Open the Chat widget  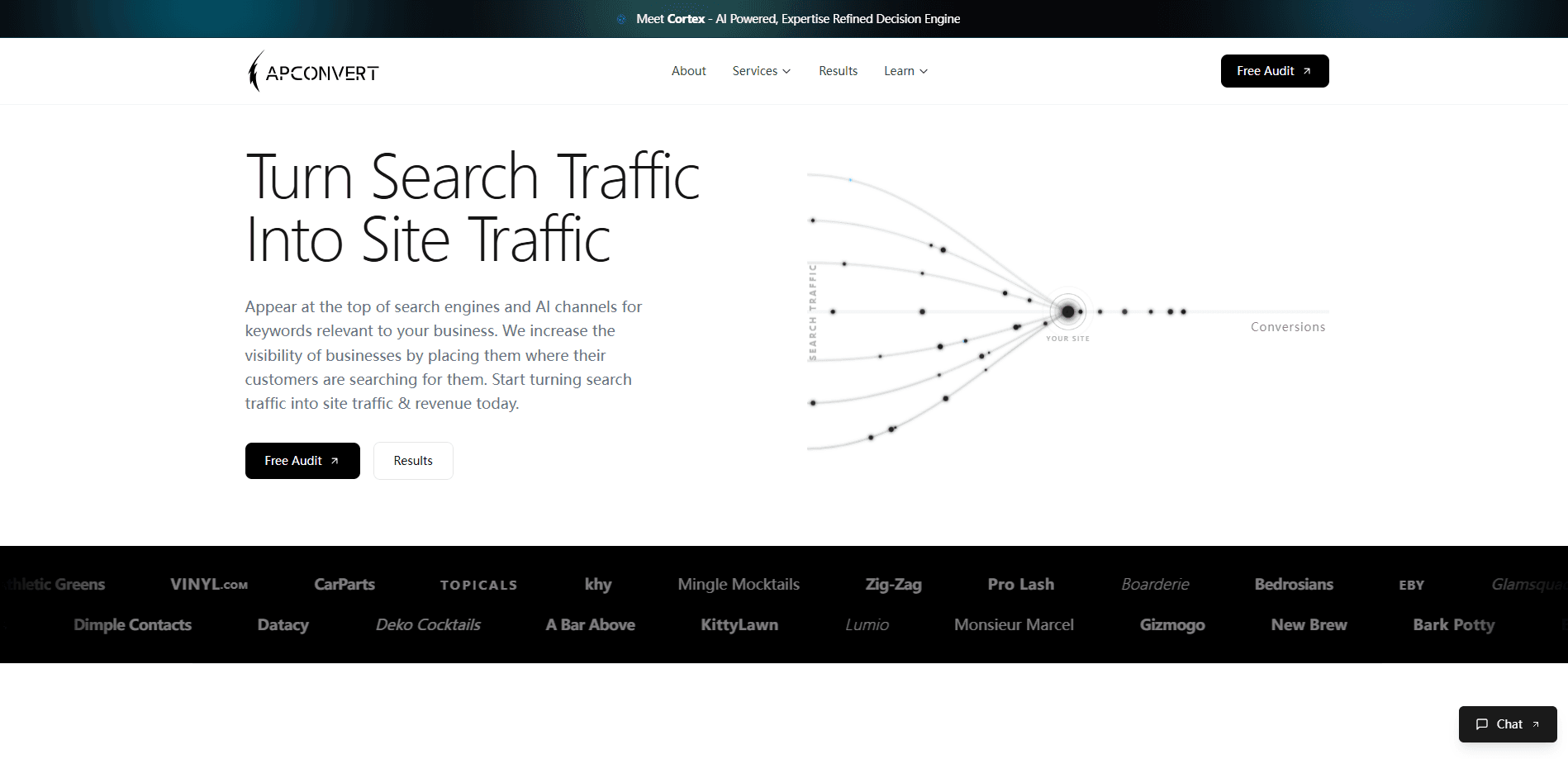[x=1508, y=724]
